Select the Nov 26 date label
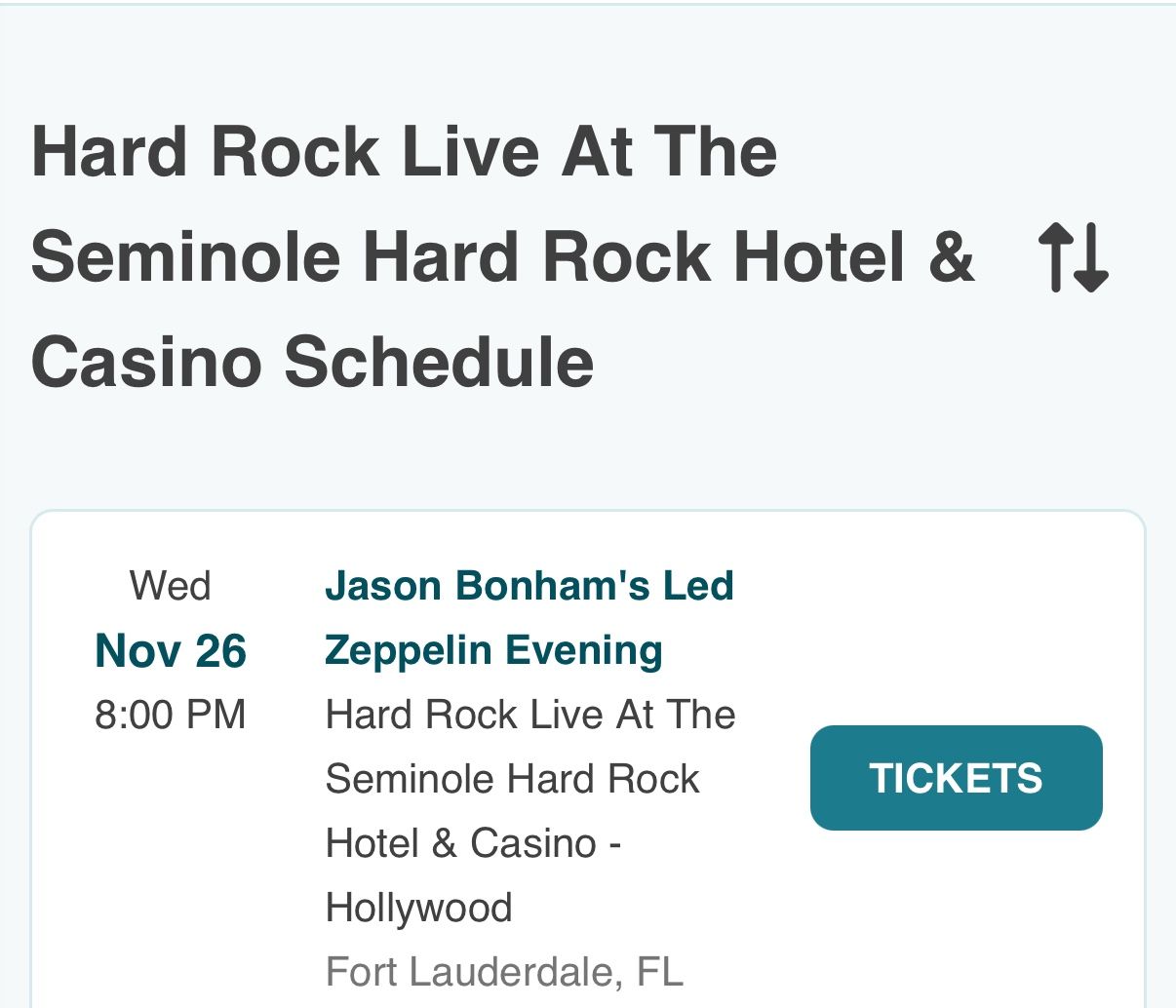Viewport: 1176px width, 1008px height. point(171,651)
